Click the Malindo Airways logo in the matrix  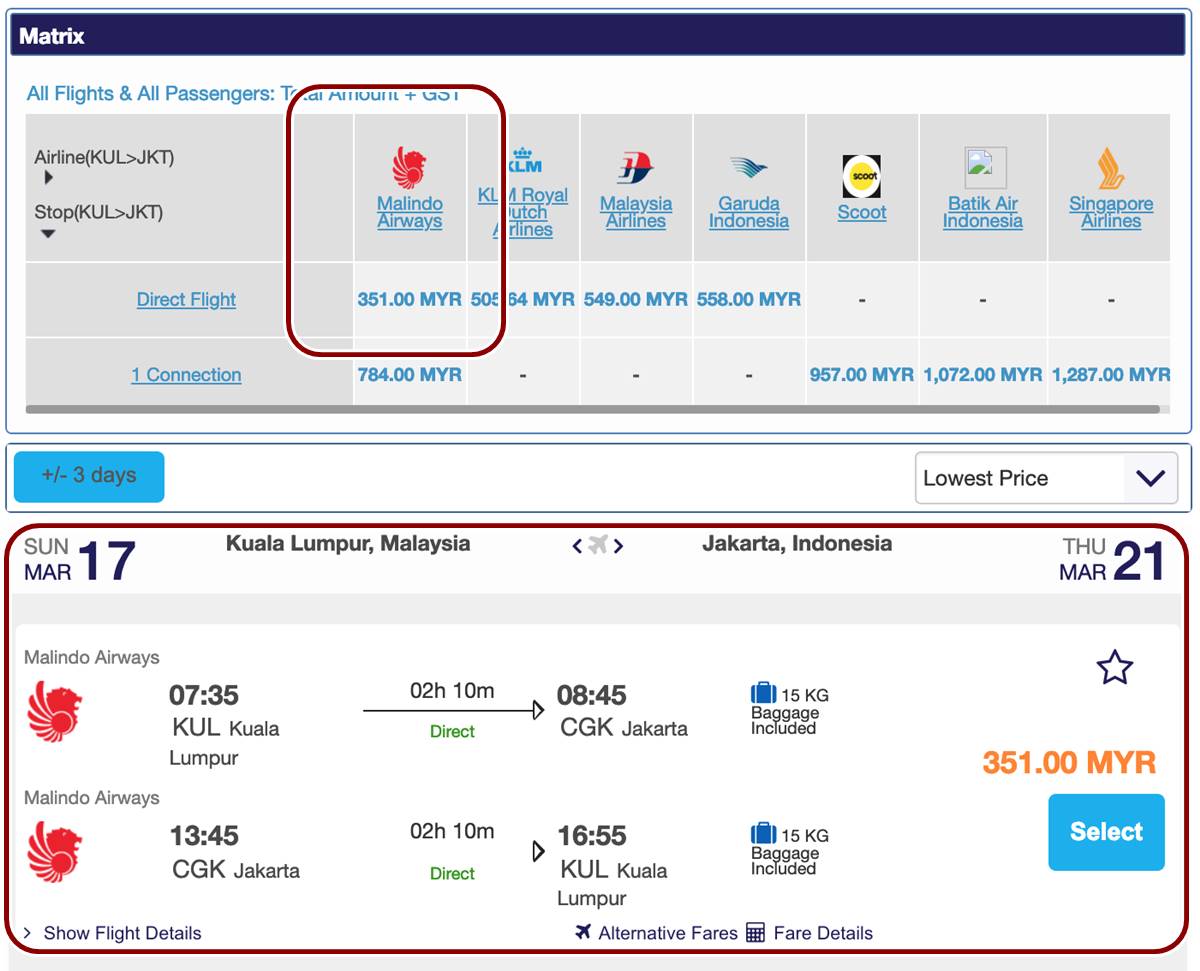coord(409,168)
